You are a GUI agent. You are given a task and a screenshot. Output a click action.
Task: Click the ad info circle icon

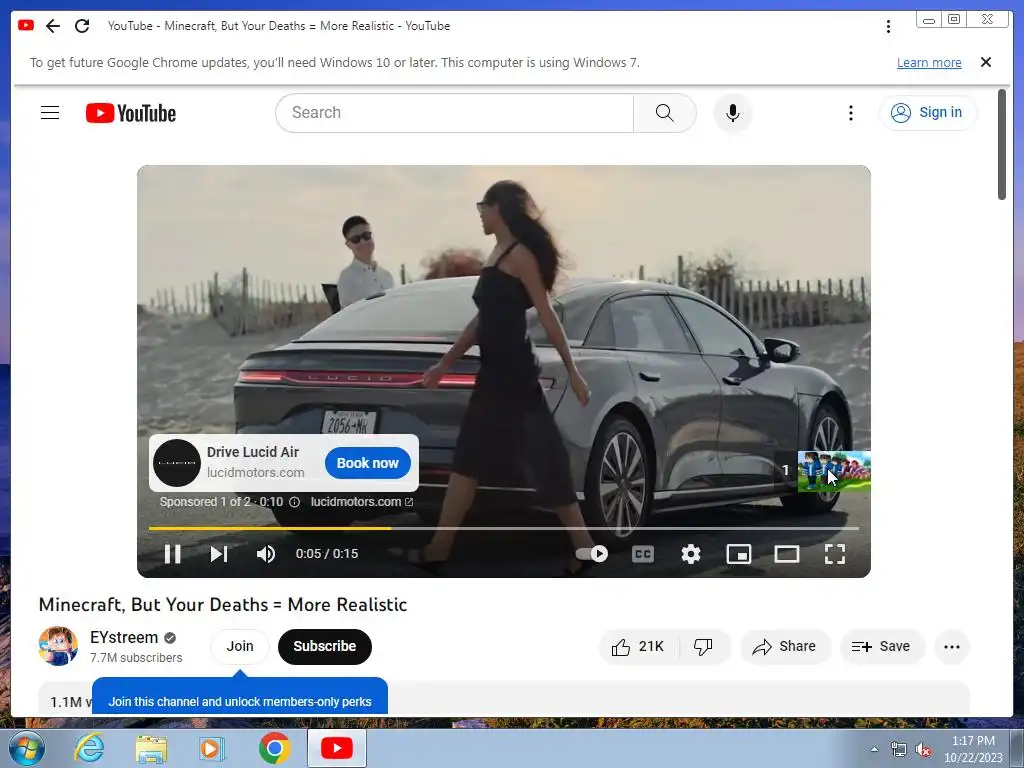click(295, 502)
